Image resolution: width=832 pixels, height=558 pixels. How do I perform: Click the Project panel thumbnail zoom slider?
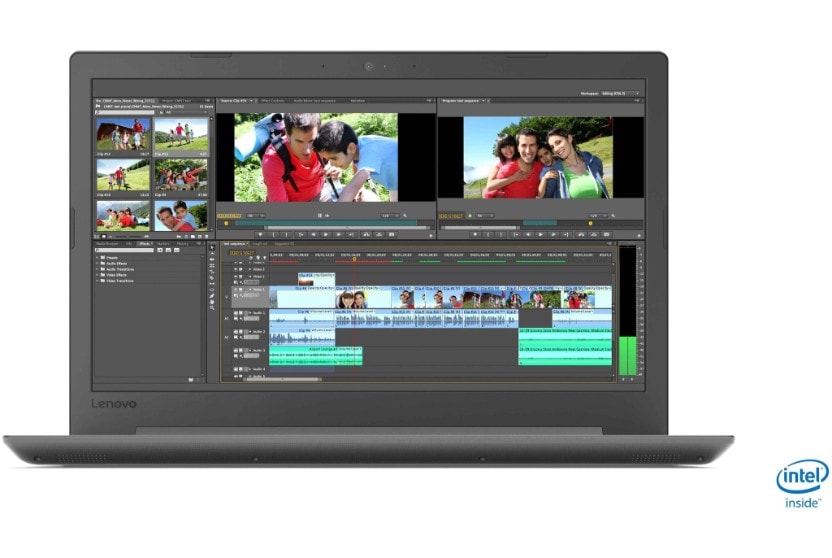point(128,237)
